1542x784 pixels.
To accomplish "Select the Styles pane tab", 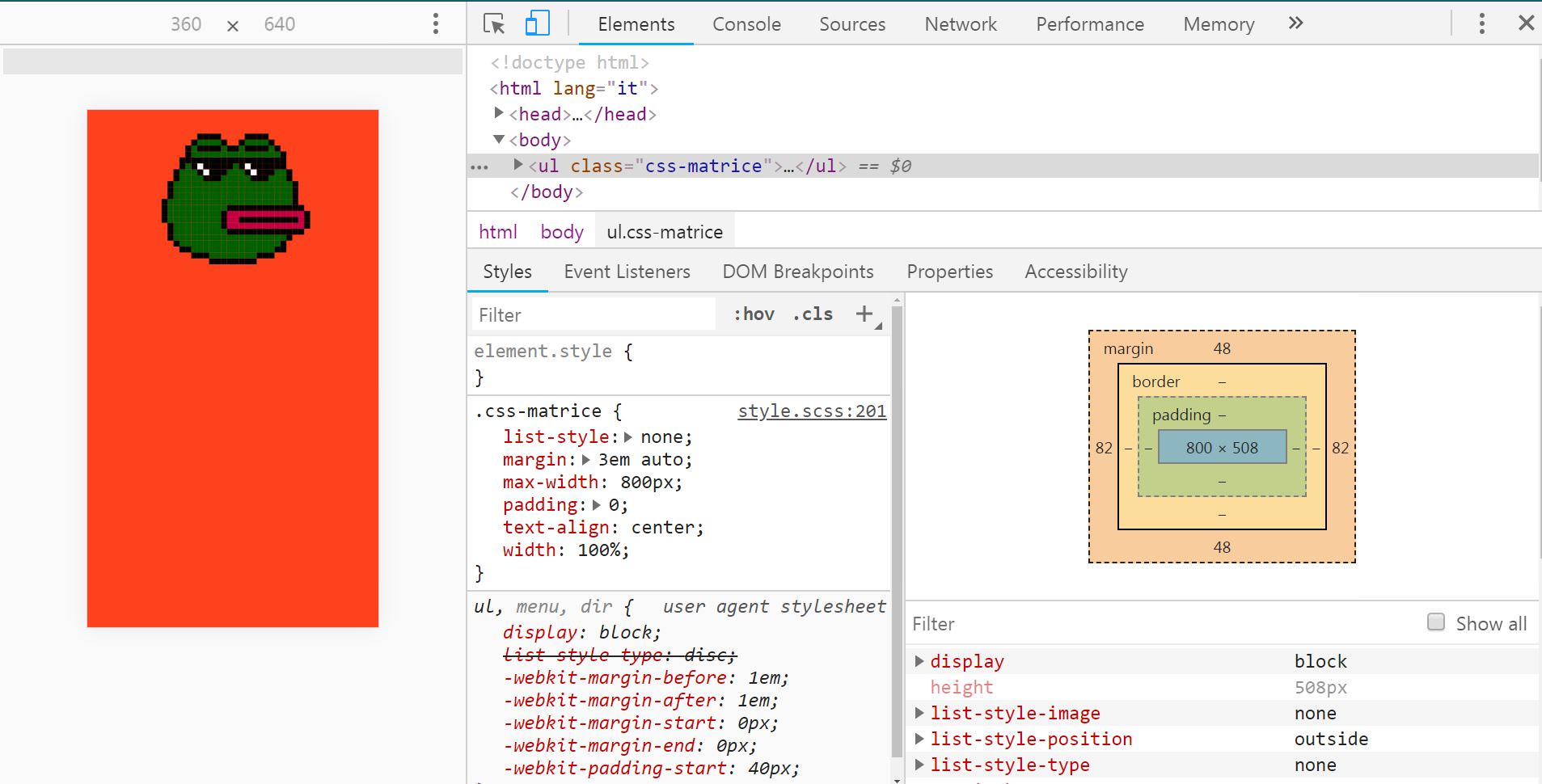I will (x=507, y=272).
